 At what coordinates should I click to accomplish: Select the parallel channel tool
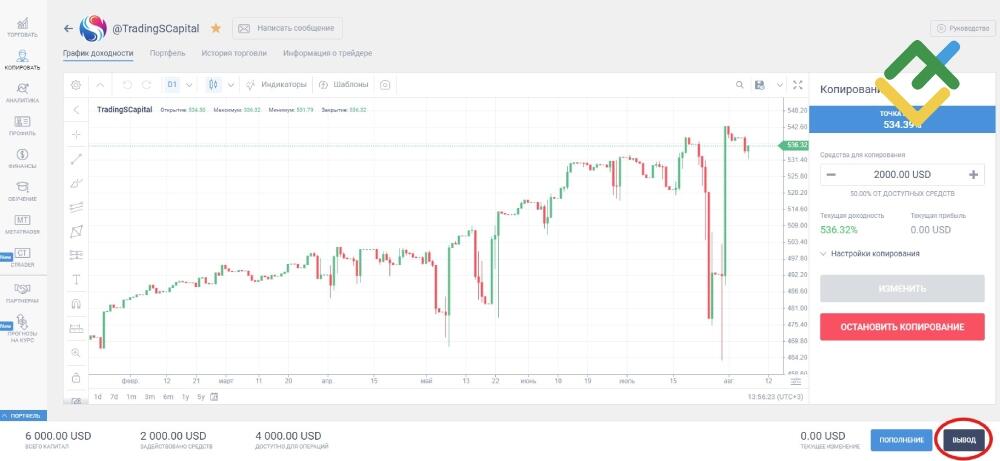click(76, 207)
